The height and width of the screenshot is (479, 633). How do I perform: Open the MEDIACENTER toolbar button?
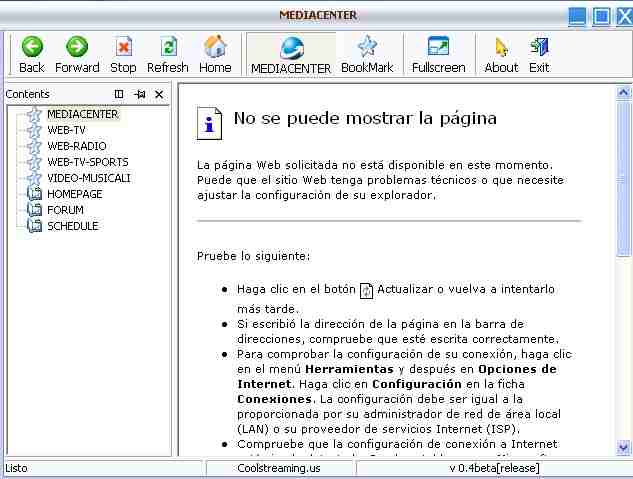[x=291, y=53]
